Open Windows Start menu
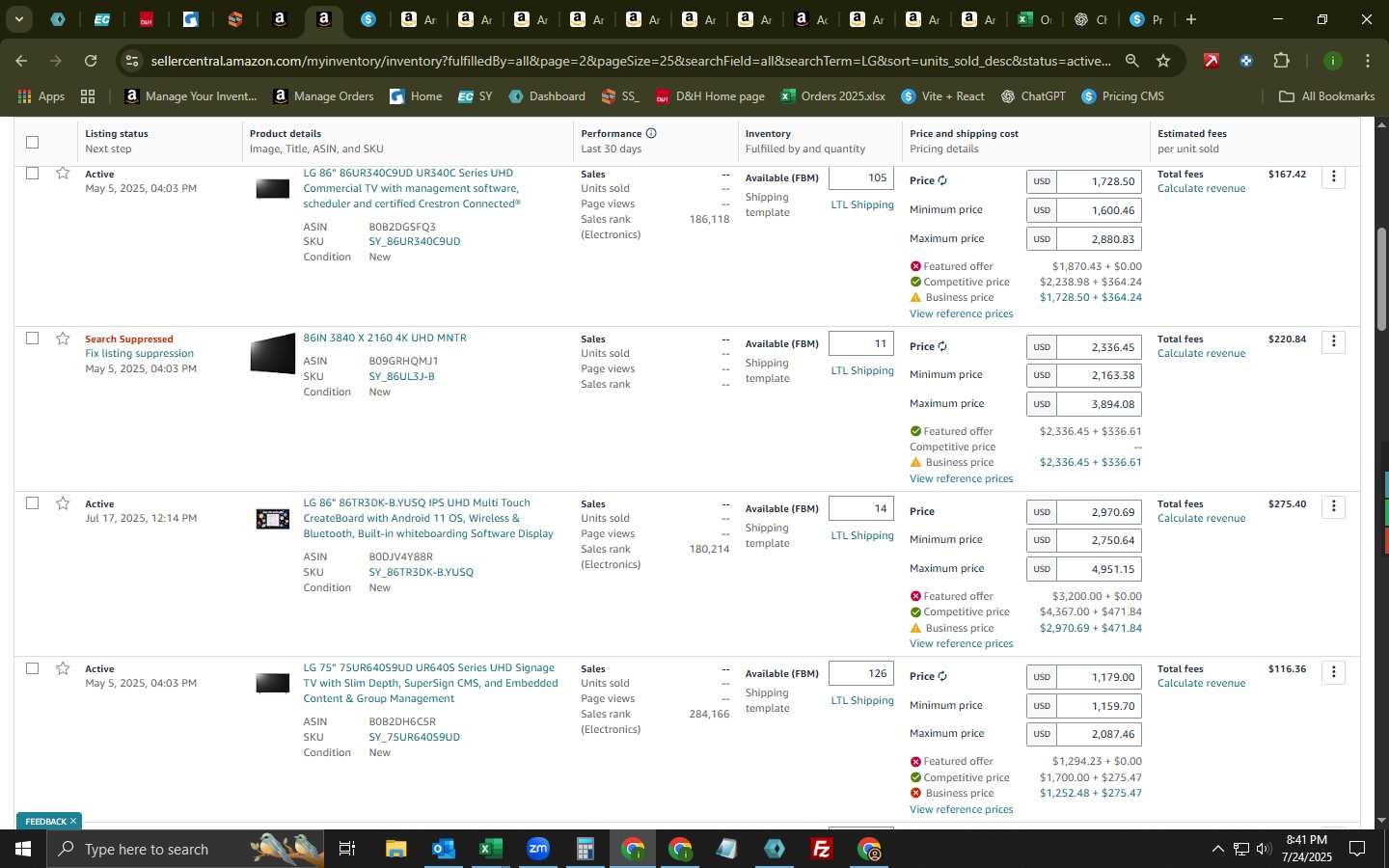 [x=22, y=849]
